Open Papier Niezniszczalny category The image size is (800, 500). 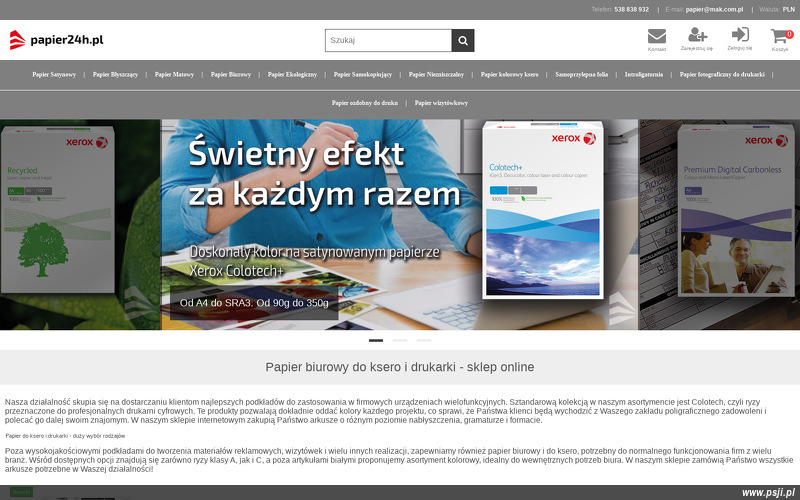[x=436, y=74]
